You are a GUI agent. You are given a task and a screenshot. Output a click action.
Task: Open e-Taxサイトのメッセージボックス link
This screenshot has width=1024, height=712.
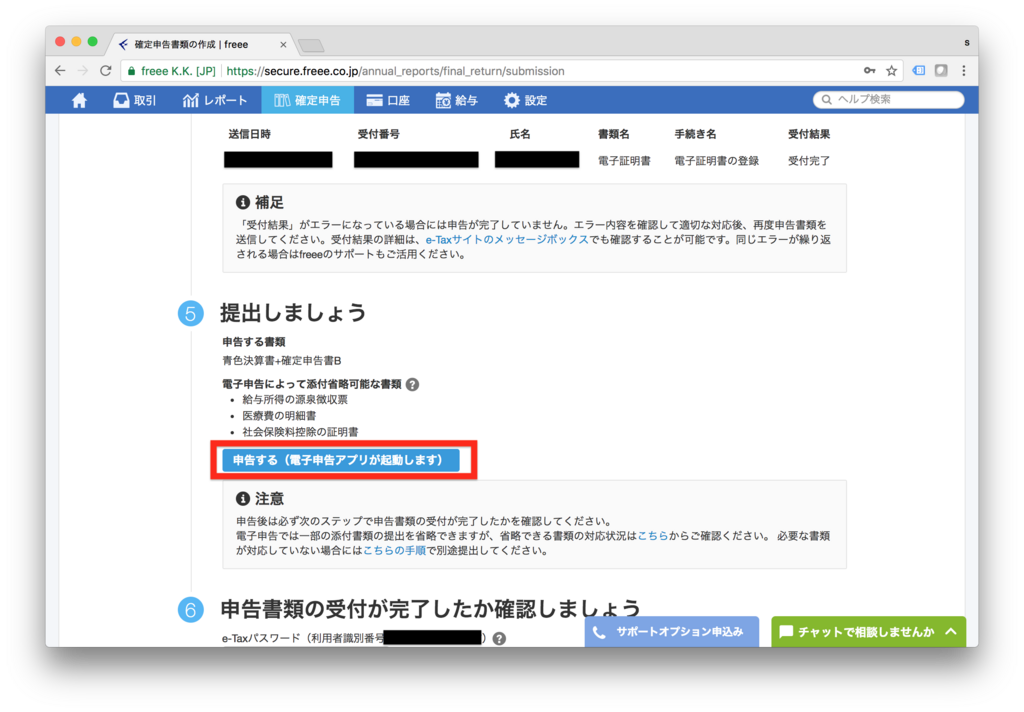pos(507,240)
